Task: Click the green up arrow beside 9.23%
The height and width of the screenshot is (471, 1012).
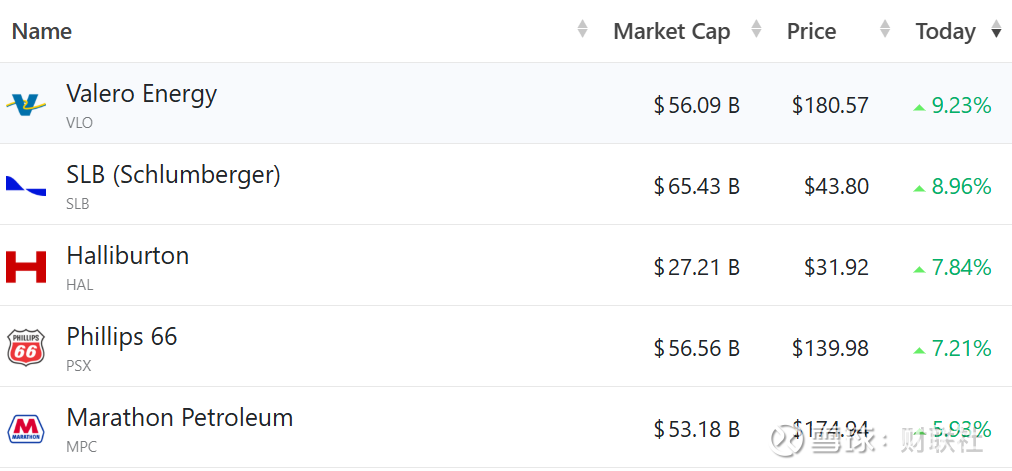Action: click(x=919, y=106)
